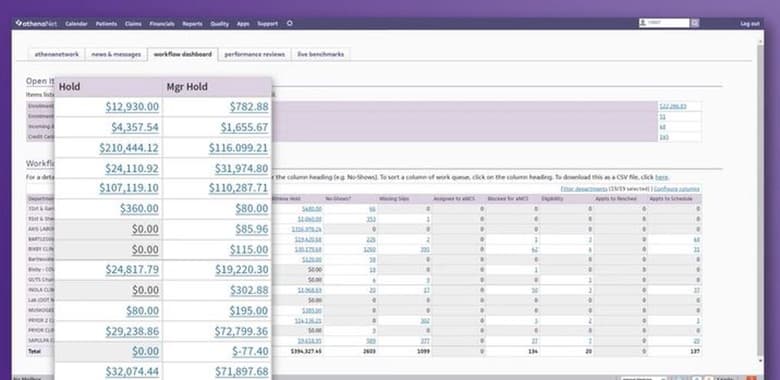Open the $1,655.67 Mgr Hold amount
780x380 pixels.
pyautogui.click(x=245, y=127)
